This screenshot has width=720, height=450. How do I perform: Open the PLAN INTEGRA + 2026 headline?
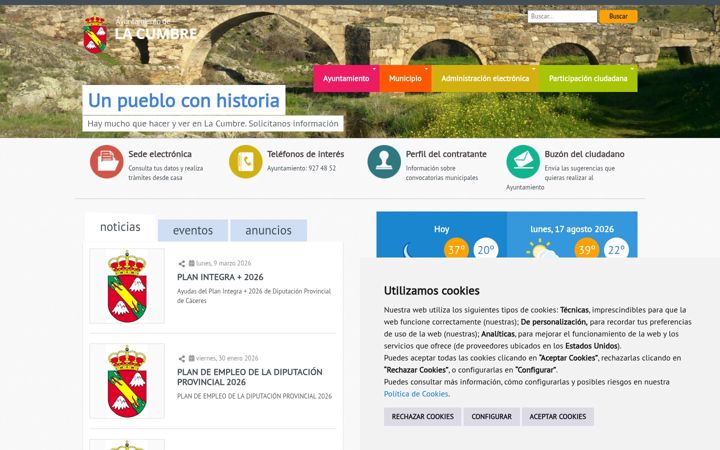pyautogui.click(x=220, y=277)
